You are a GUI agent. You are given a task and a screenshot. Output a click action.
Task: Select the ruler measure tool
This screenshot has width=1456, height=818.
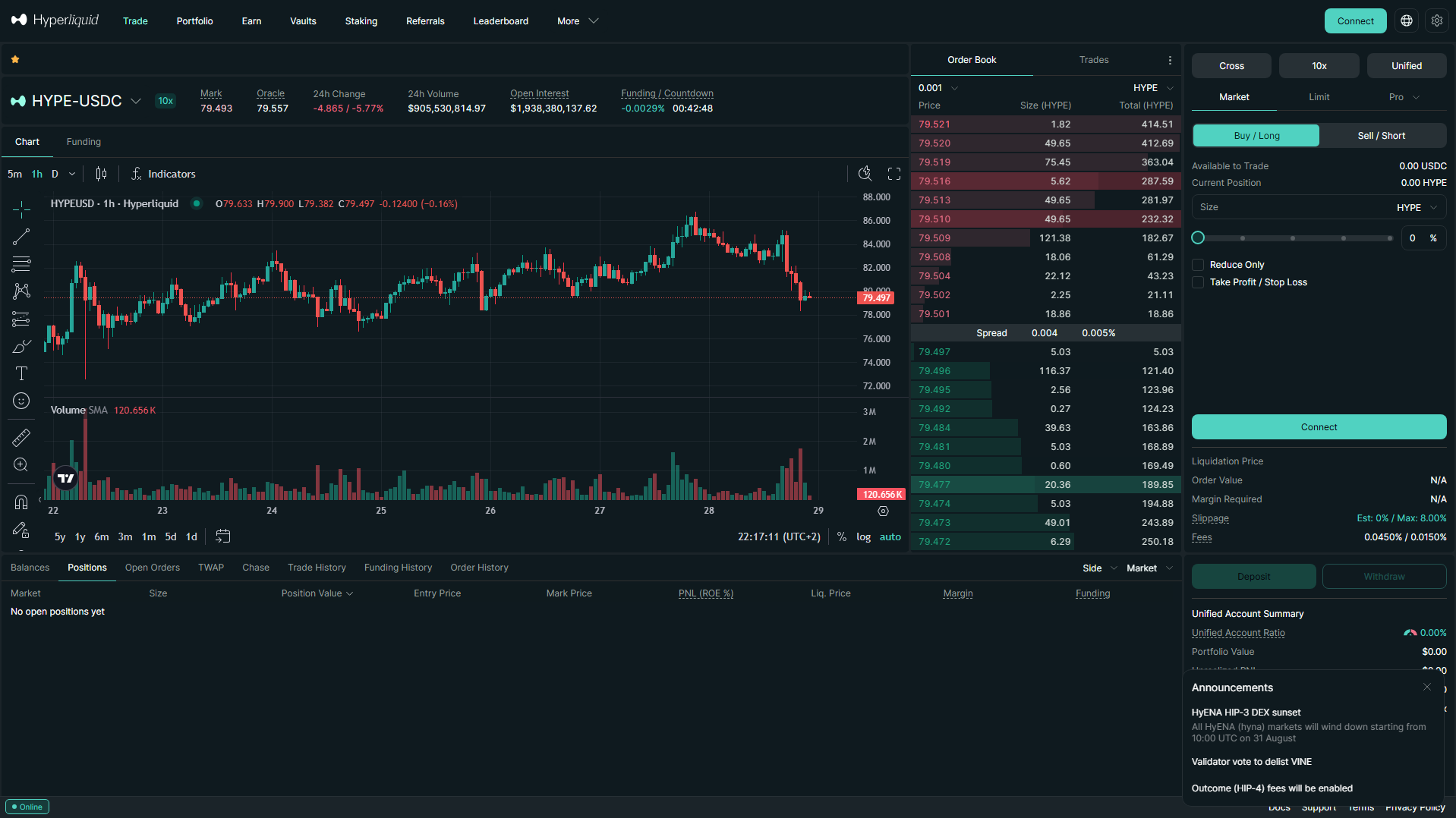21,437
